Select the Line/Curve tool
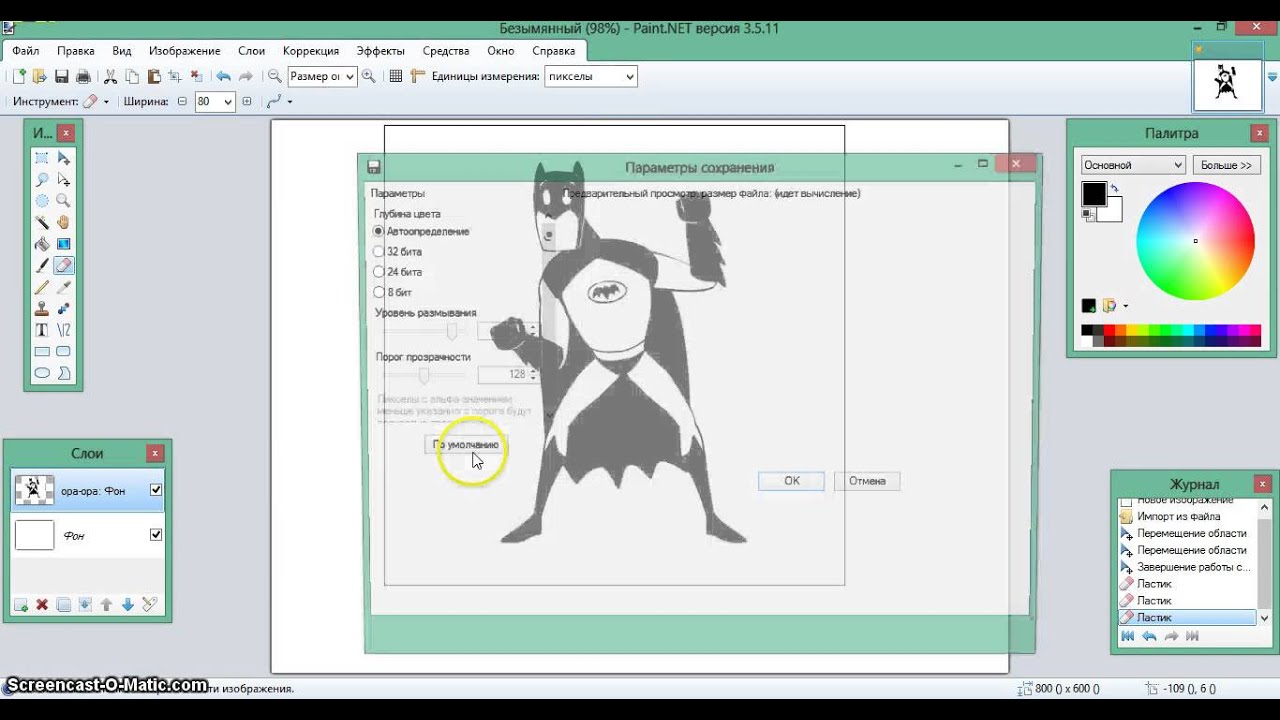1280x720 pixels. coord(64,330)
